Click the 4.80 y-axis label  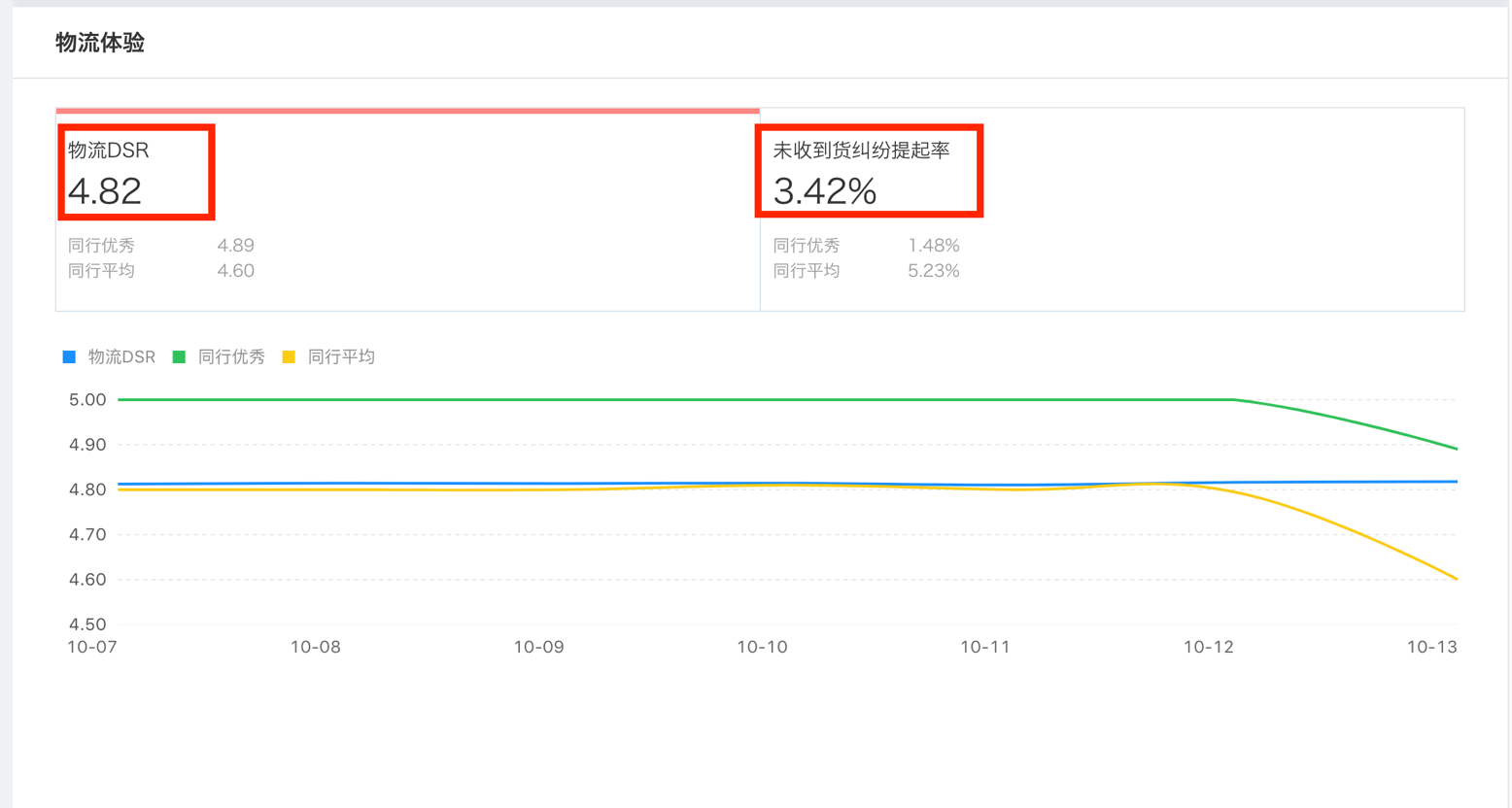tap(87, 489)
